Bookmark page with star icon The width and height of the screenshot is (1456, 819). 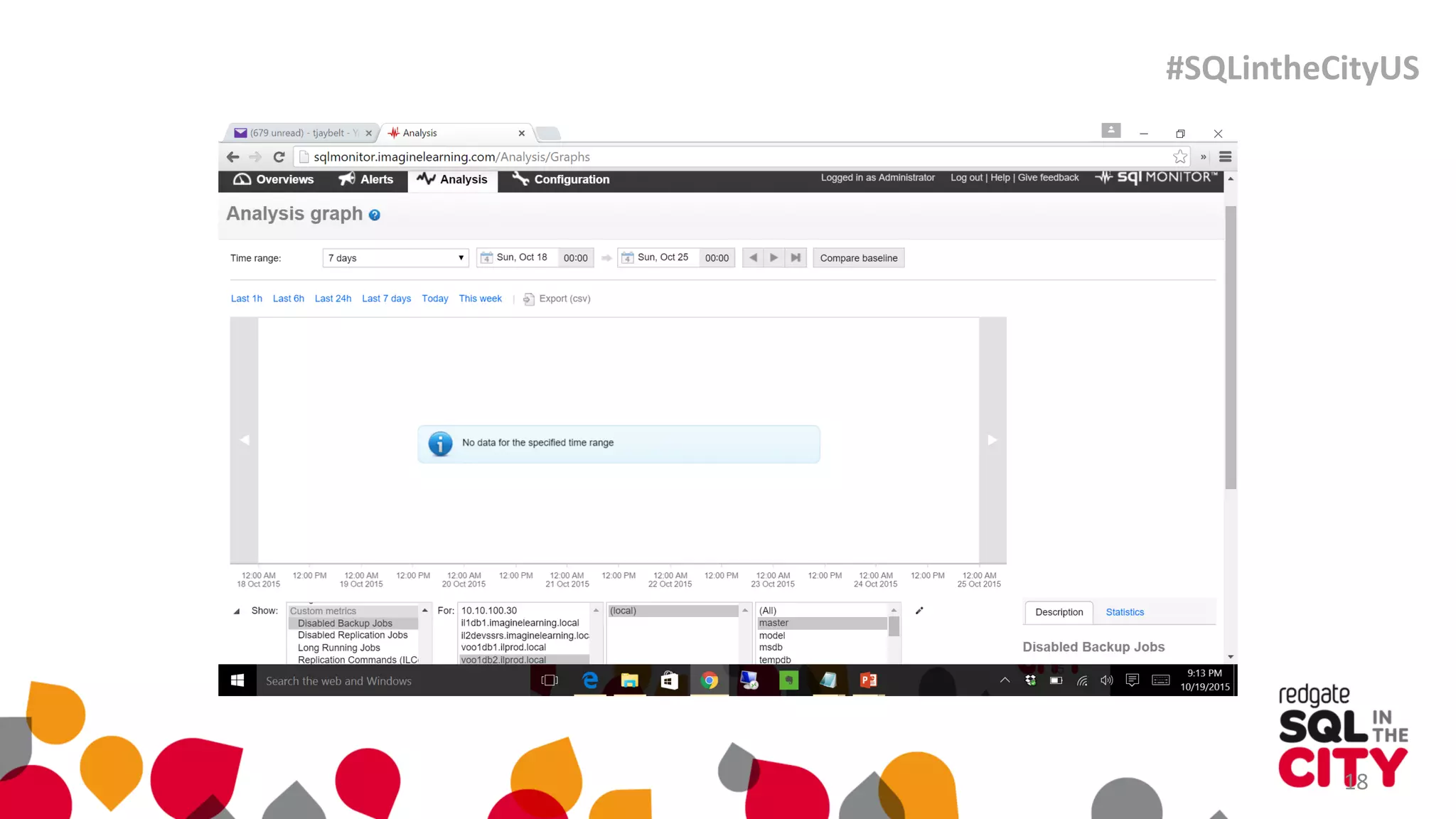pyautogui.click(x=1180, y=157)
